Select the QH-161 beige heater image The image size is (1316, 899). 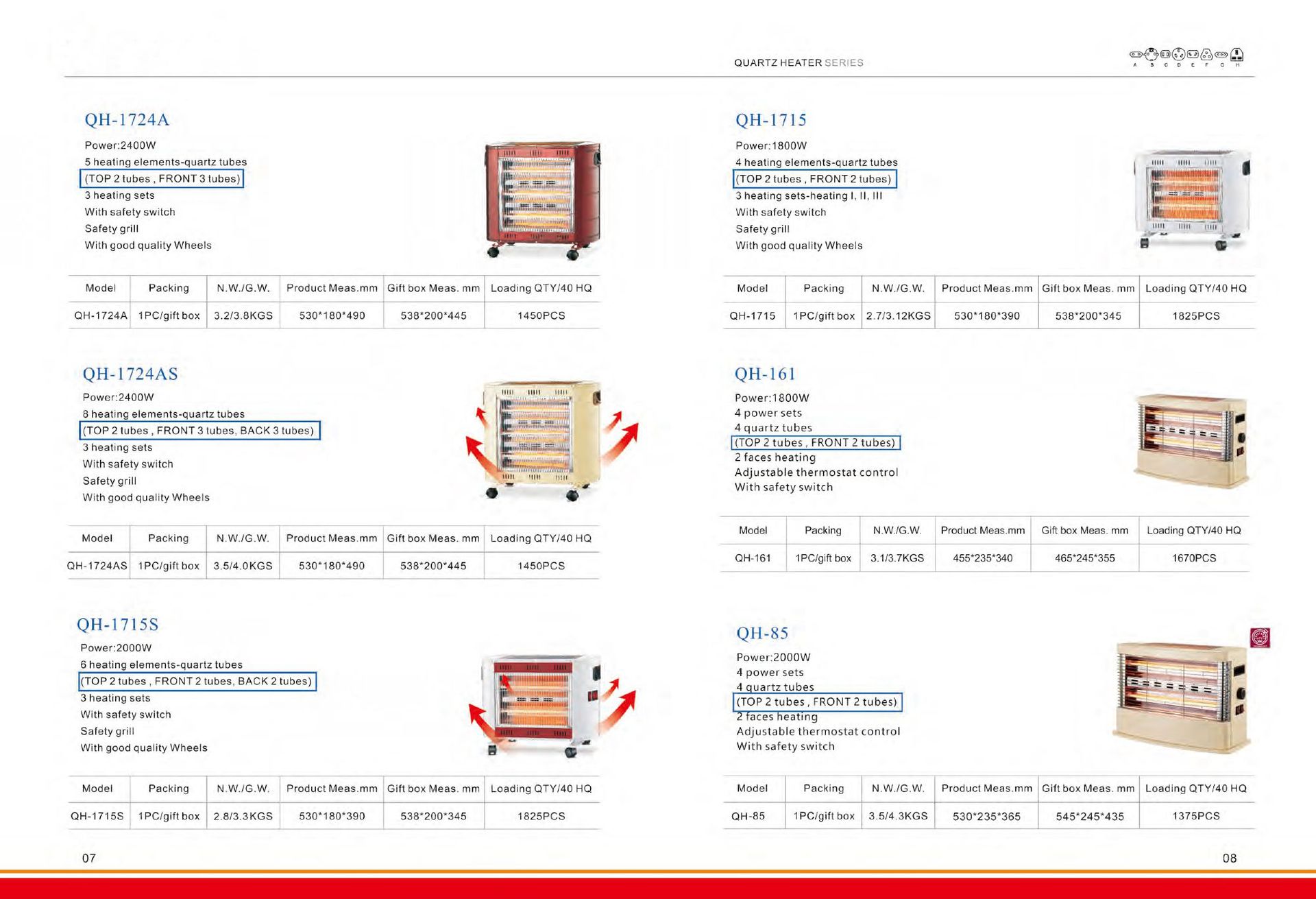tap(1191, 440)
